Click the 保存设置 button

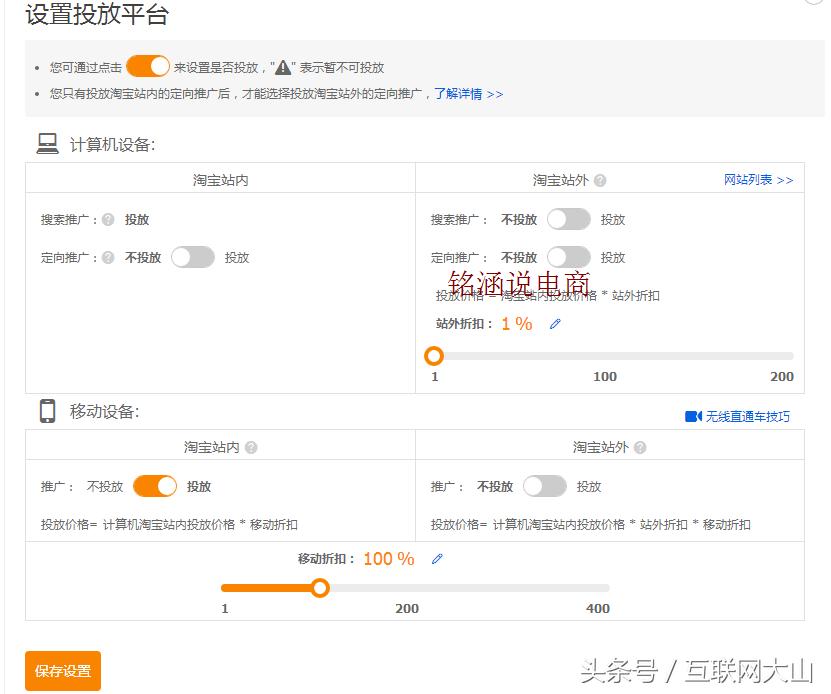click(60, 671)
